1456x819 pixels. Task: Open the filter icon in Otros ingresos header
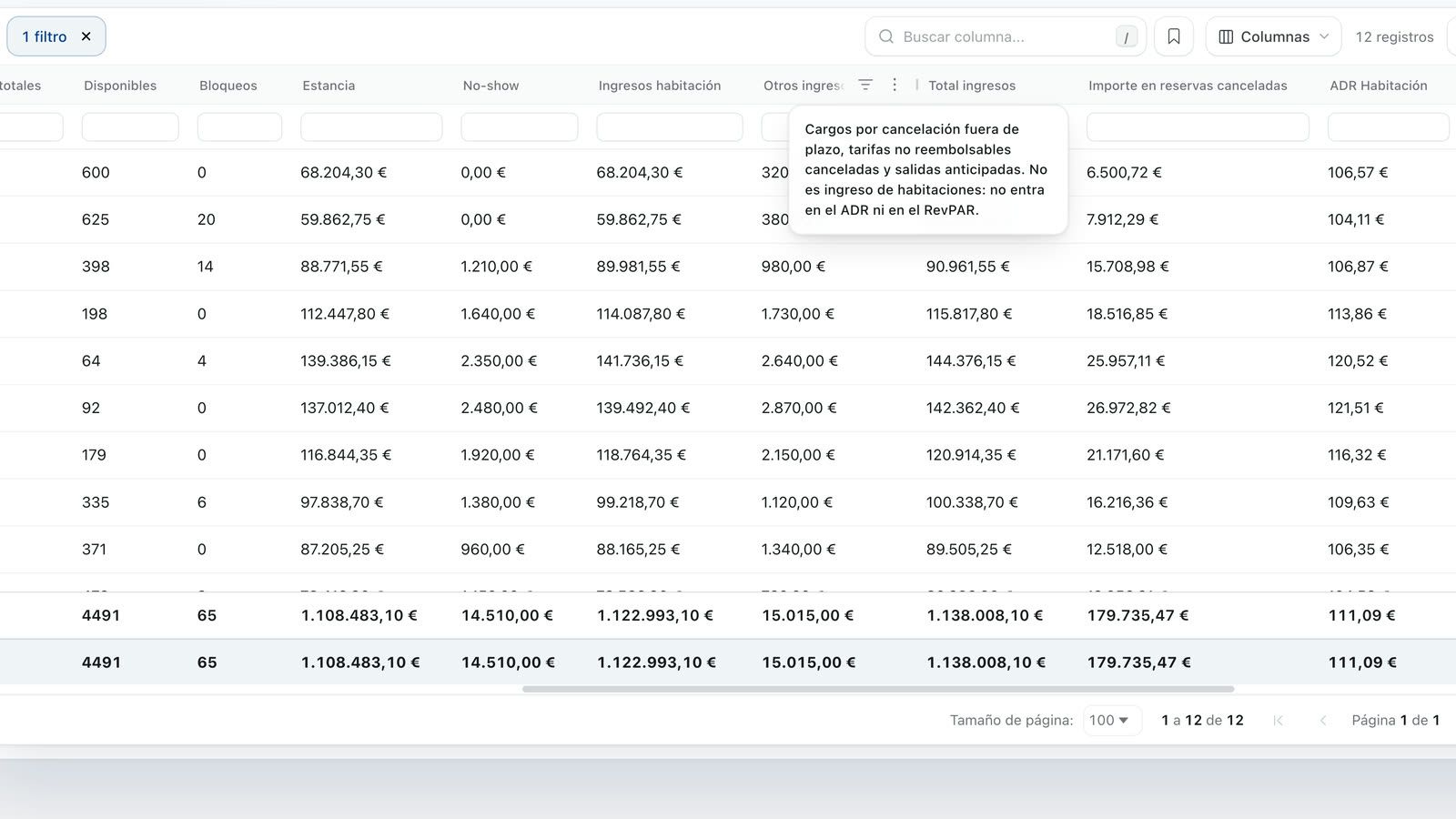[x=865, y=85]
